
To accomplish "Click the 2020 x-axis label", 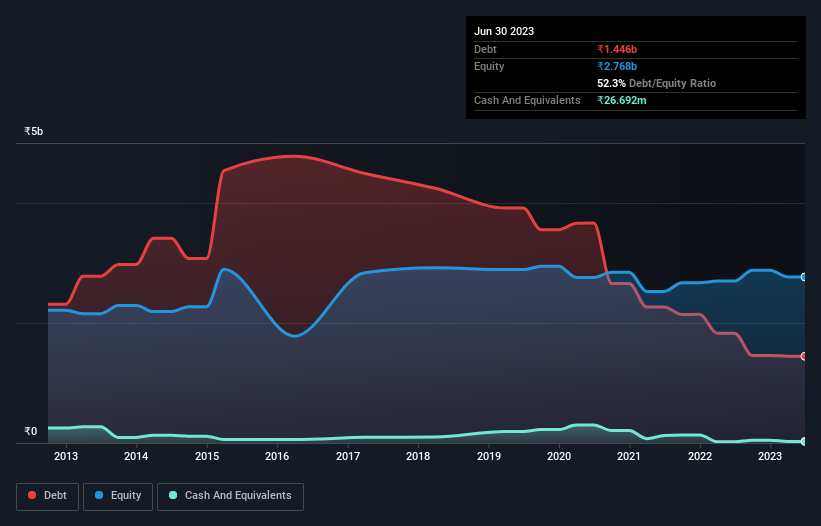I will pos(559,456).
